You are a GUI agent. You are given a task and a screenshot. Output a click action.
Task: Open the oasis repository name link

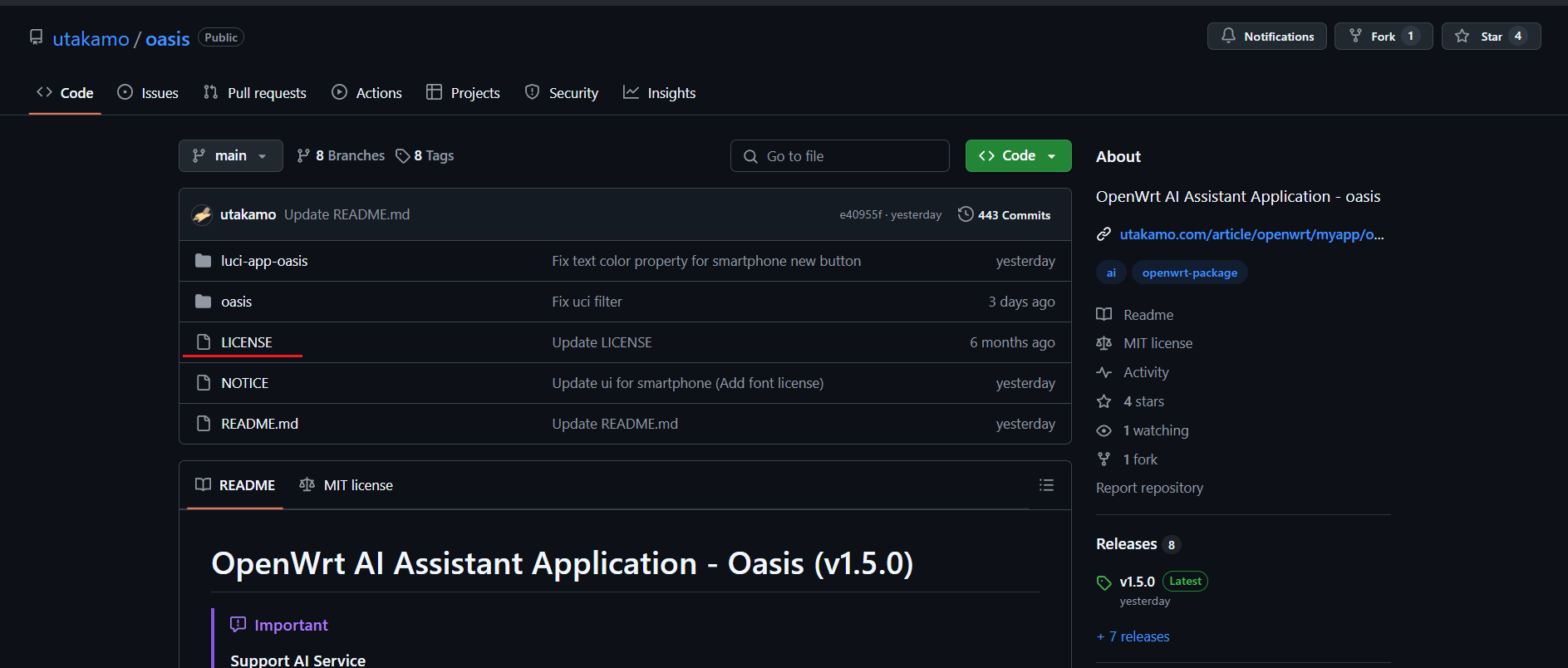167,39
